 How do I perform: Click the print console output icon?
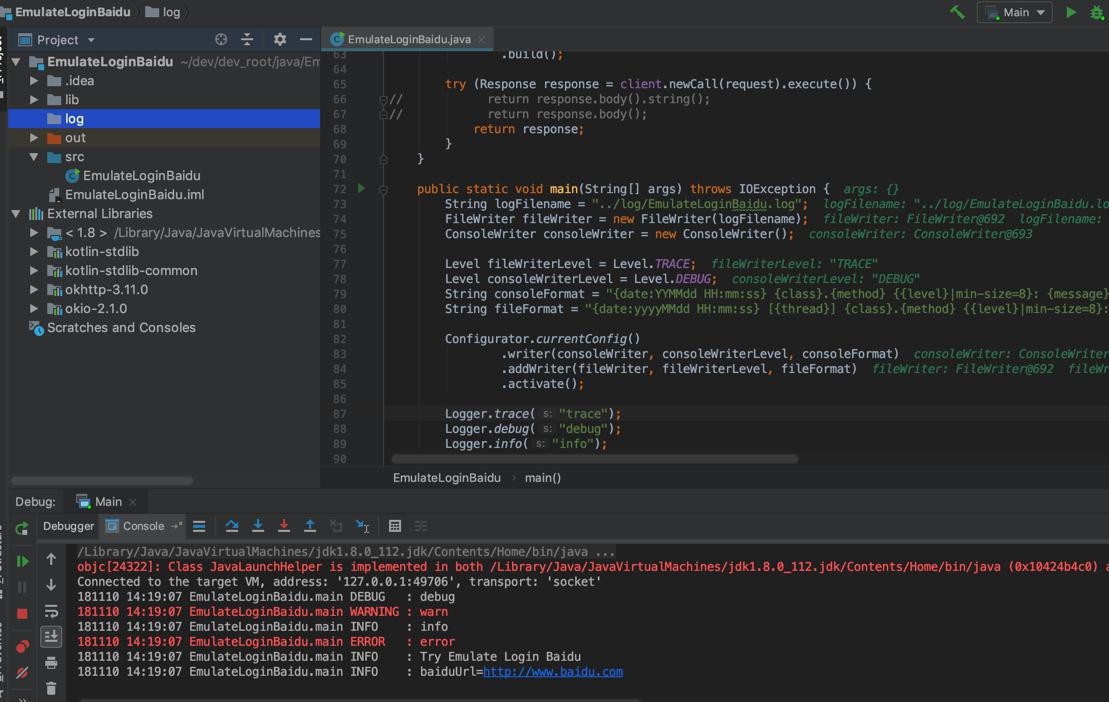point(51,662)
